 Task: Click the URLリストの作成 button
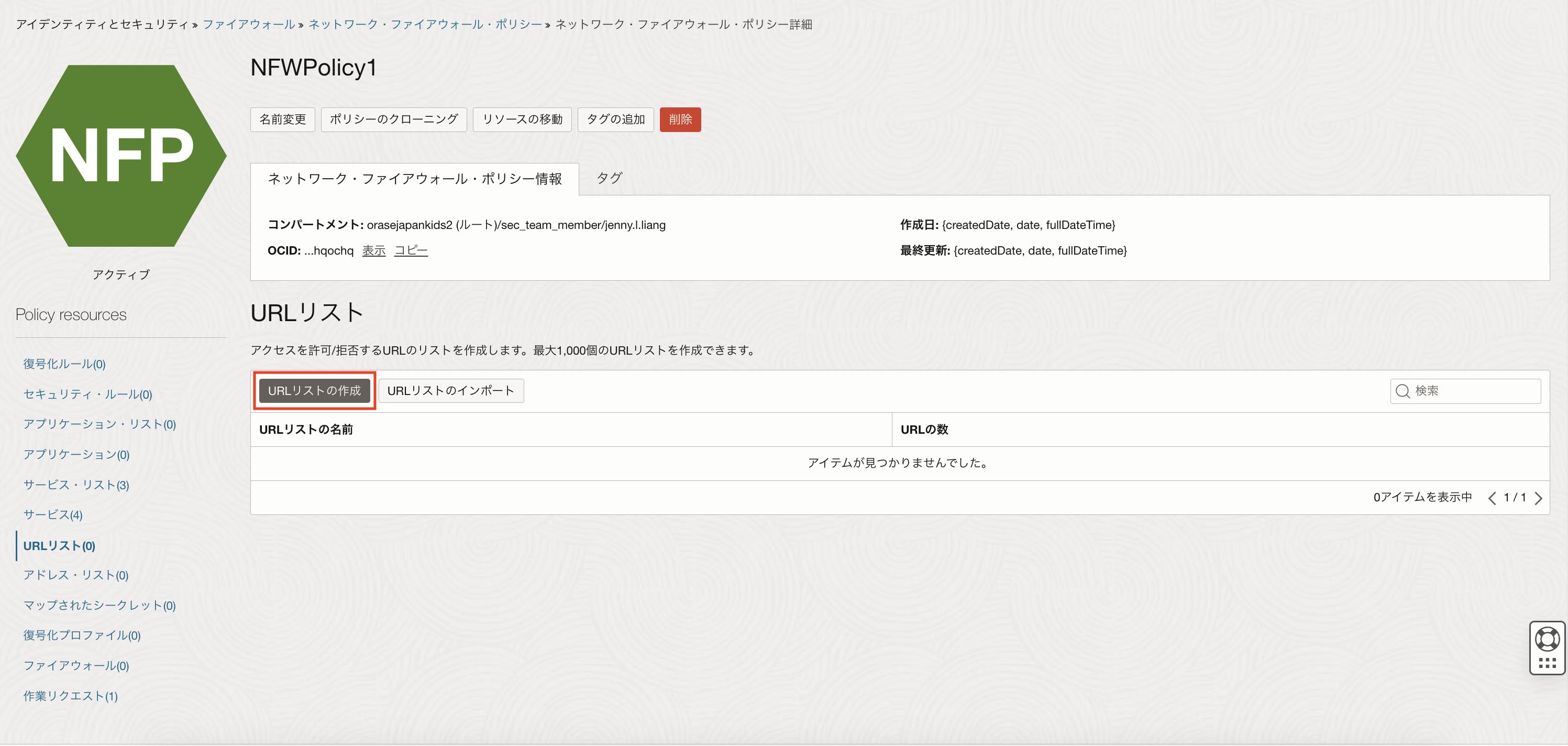[x=314, y=391]
